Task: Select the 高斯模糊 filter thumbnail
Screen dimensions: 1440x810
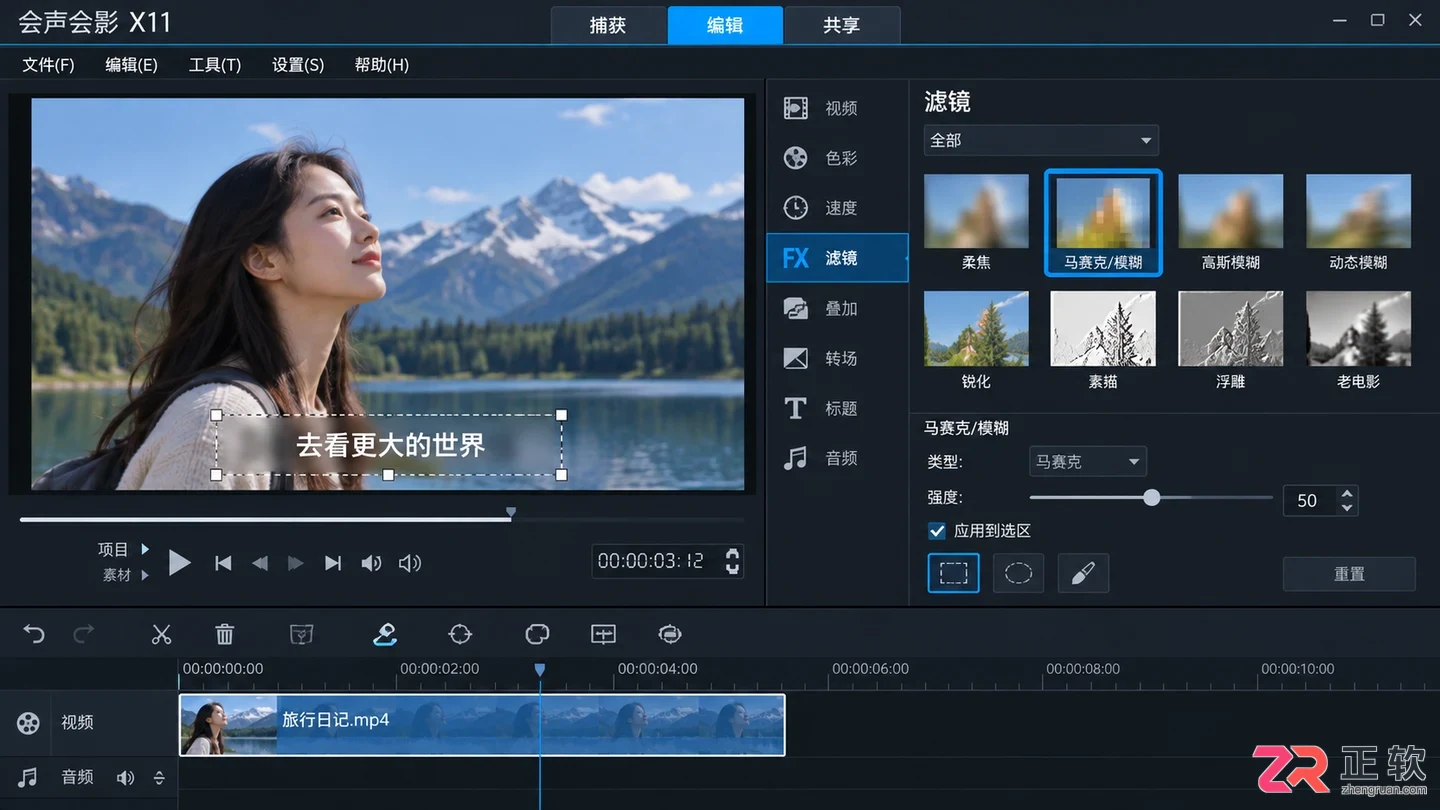Action: pos(1231,222)
